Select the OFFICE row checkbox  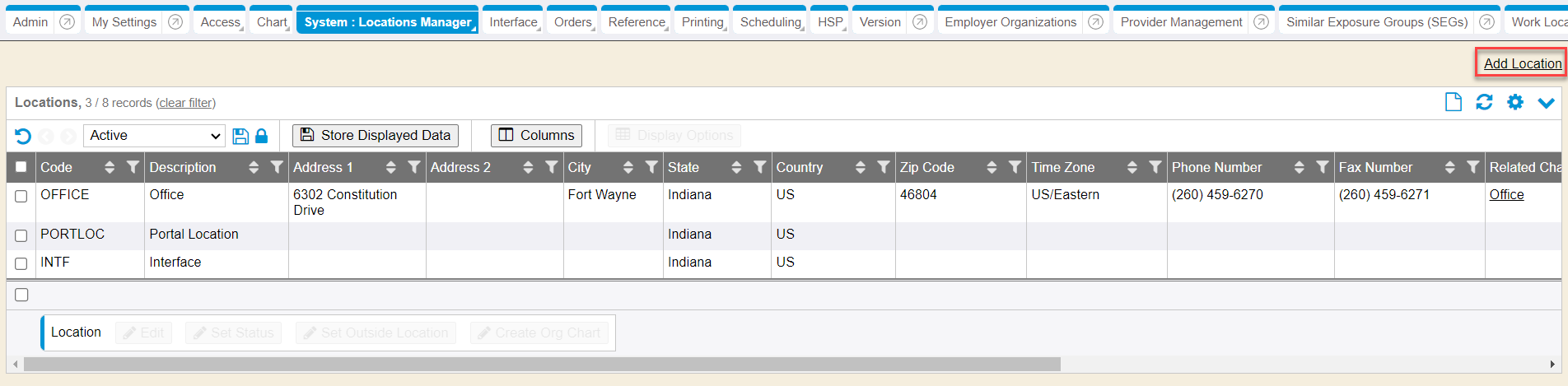pos(21,196)
